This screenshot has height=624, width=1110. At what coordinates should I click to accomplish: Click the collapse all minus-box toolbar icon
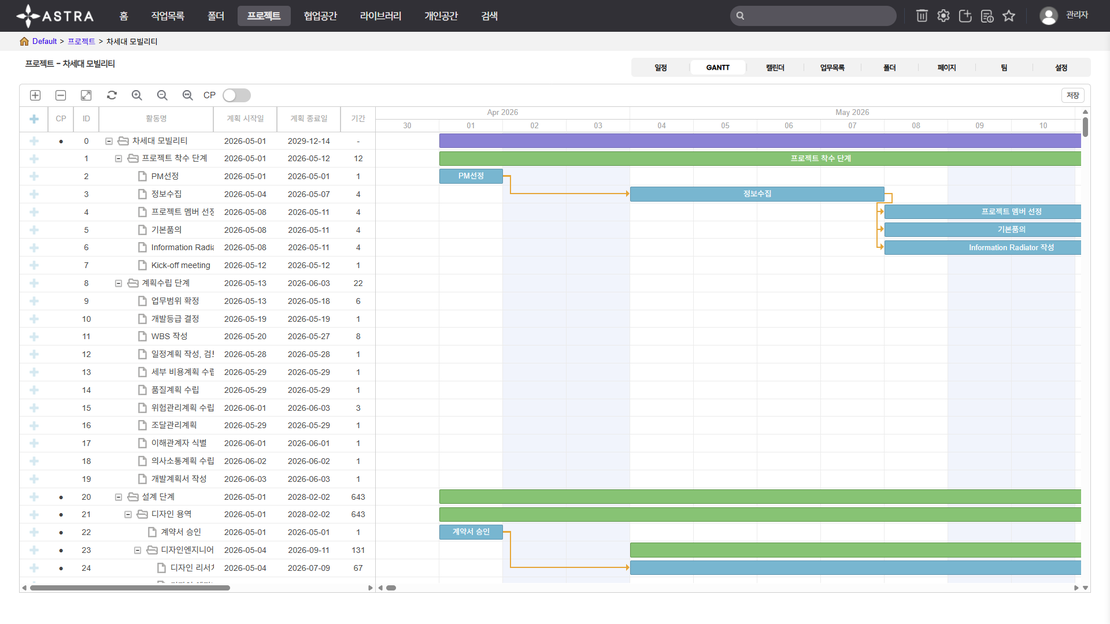point(61,95)
